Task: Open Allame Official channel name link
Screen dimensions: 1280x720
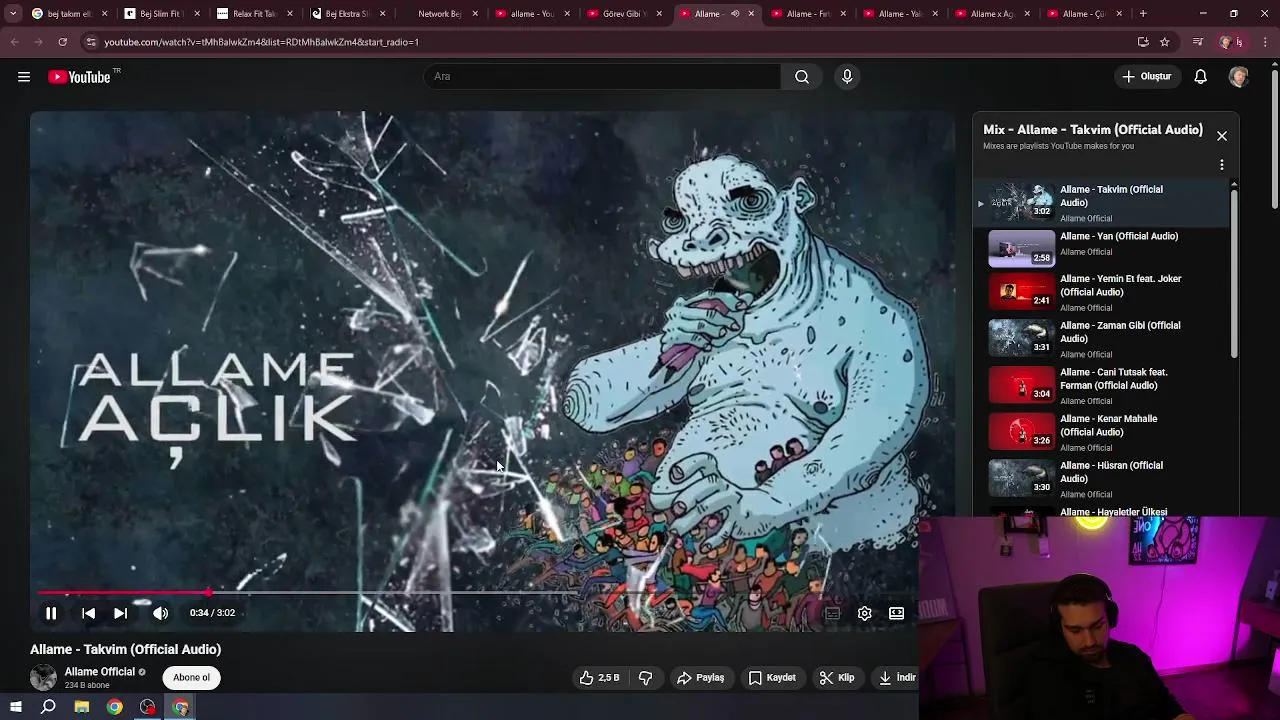Action: coord(100,672)
